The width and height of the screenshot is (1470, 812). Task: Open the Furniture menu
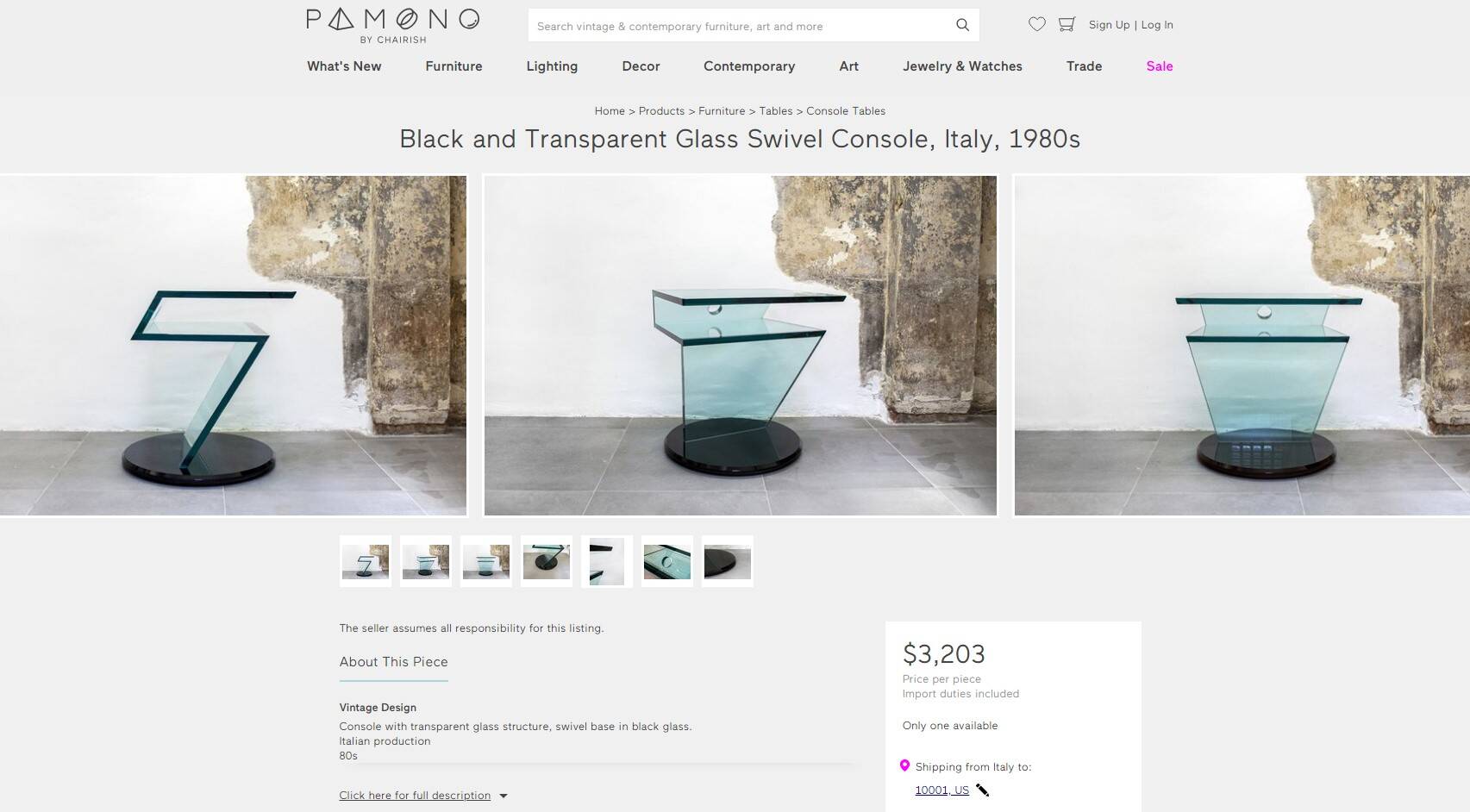(x=454, y=66)
